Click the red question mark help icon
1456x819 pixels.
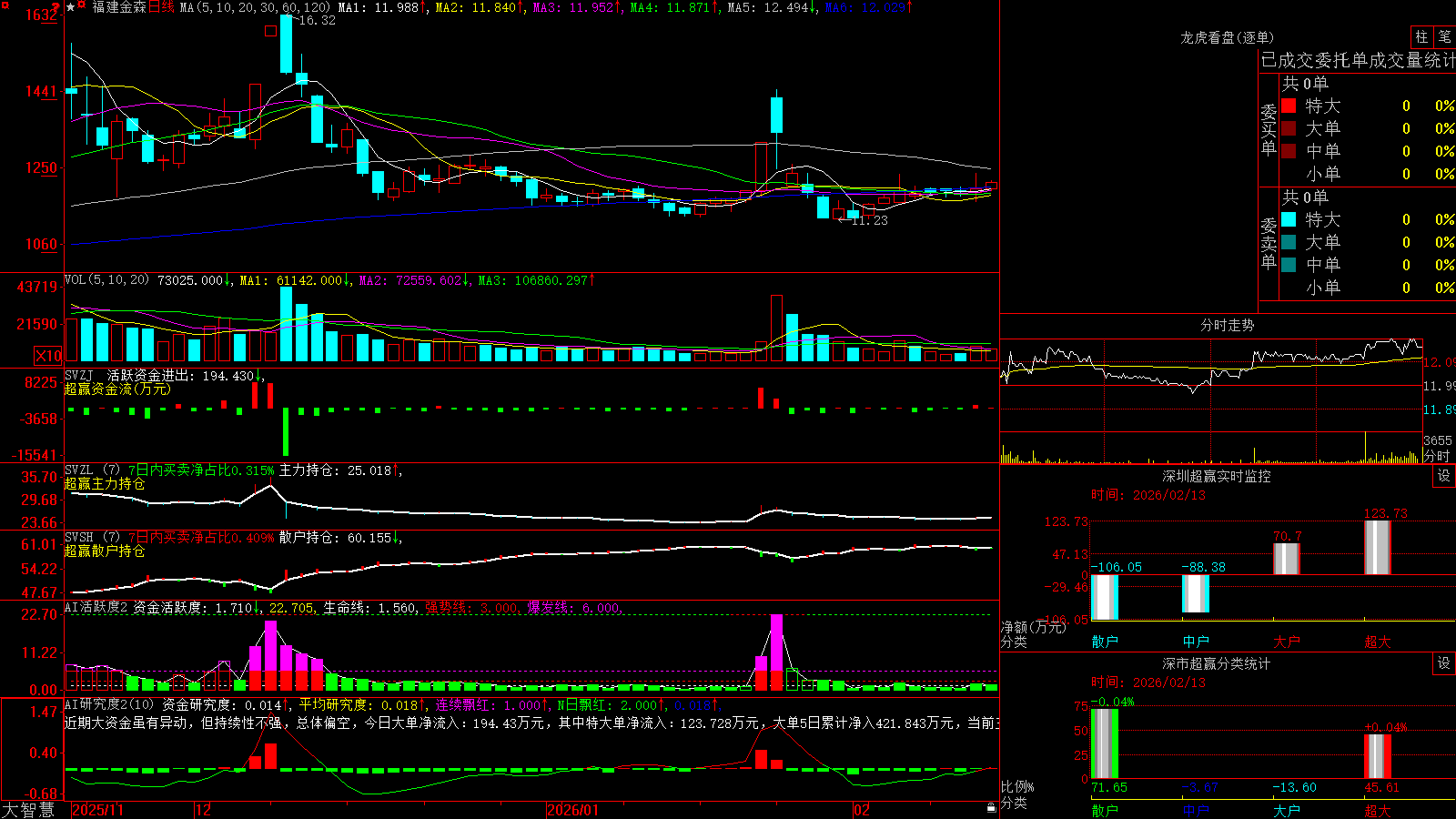click(56, 7)
